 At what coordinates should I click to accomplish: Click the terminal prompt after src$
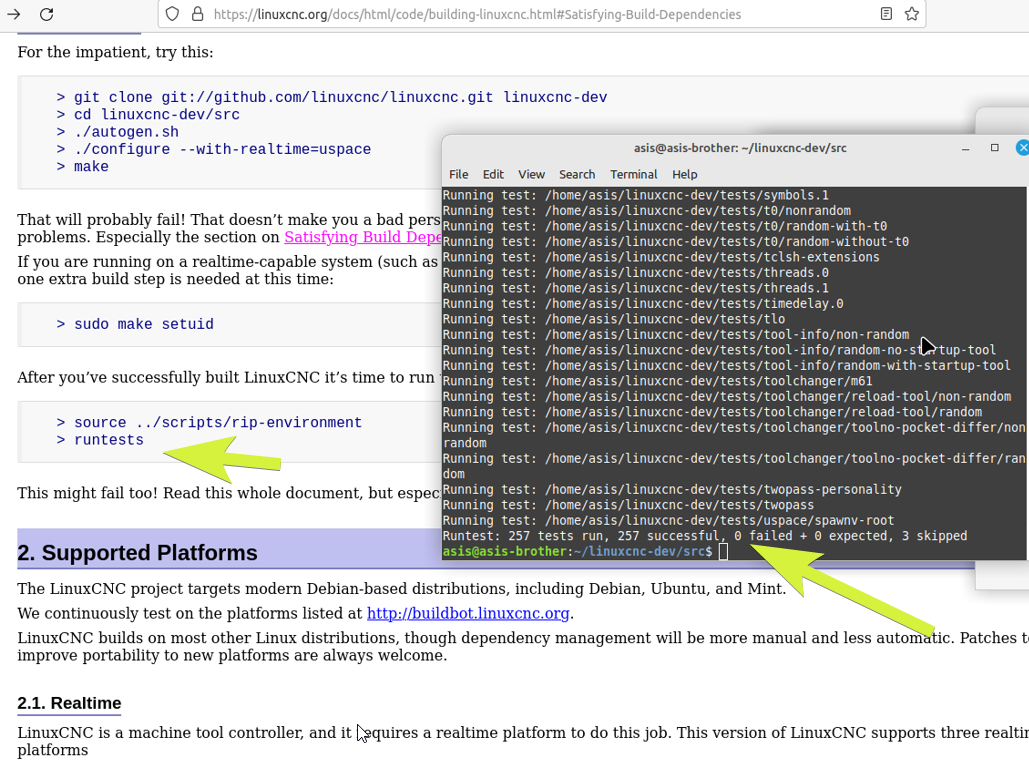point(723,551)
